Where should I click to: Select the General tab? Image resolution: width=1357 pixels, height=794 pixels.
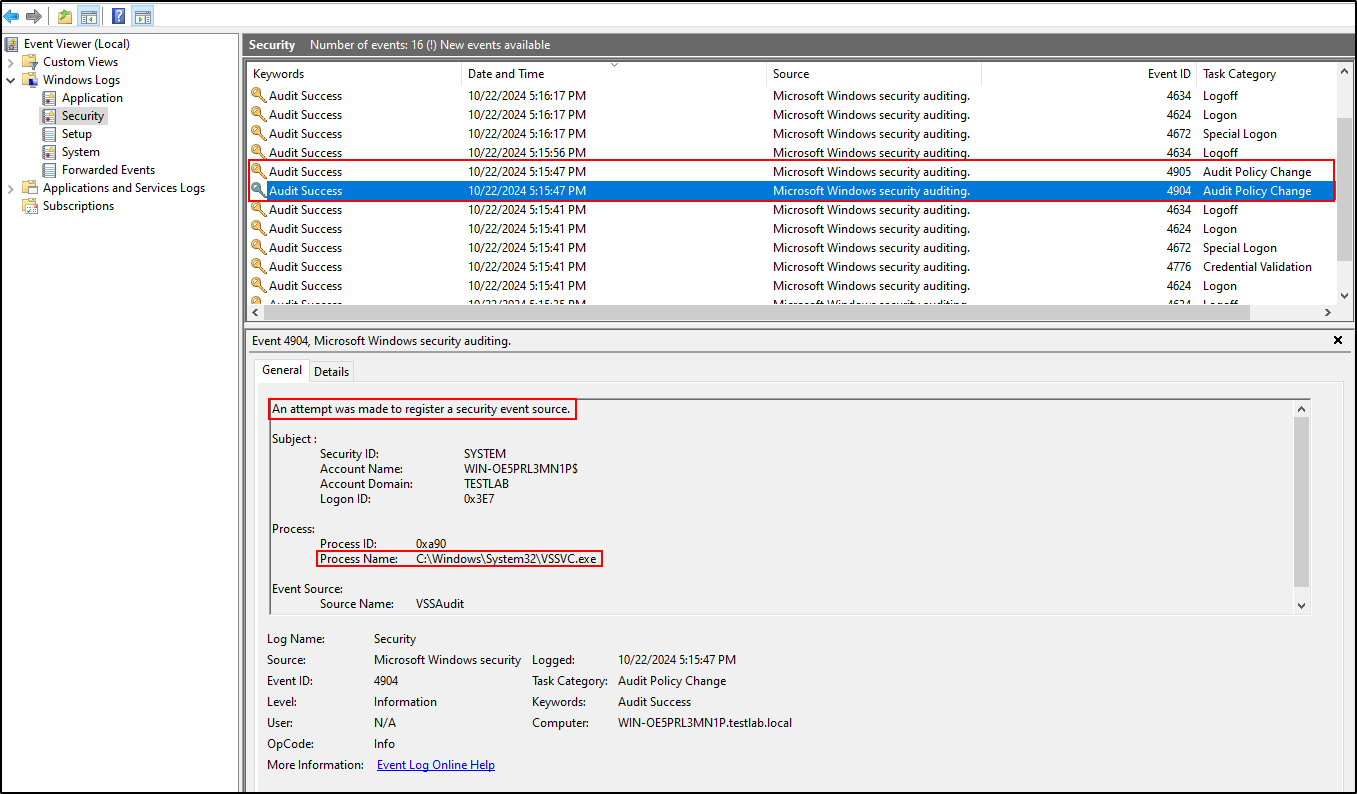tap(281, 370)
